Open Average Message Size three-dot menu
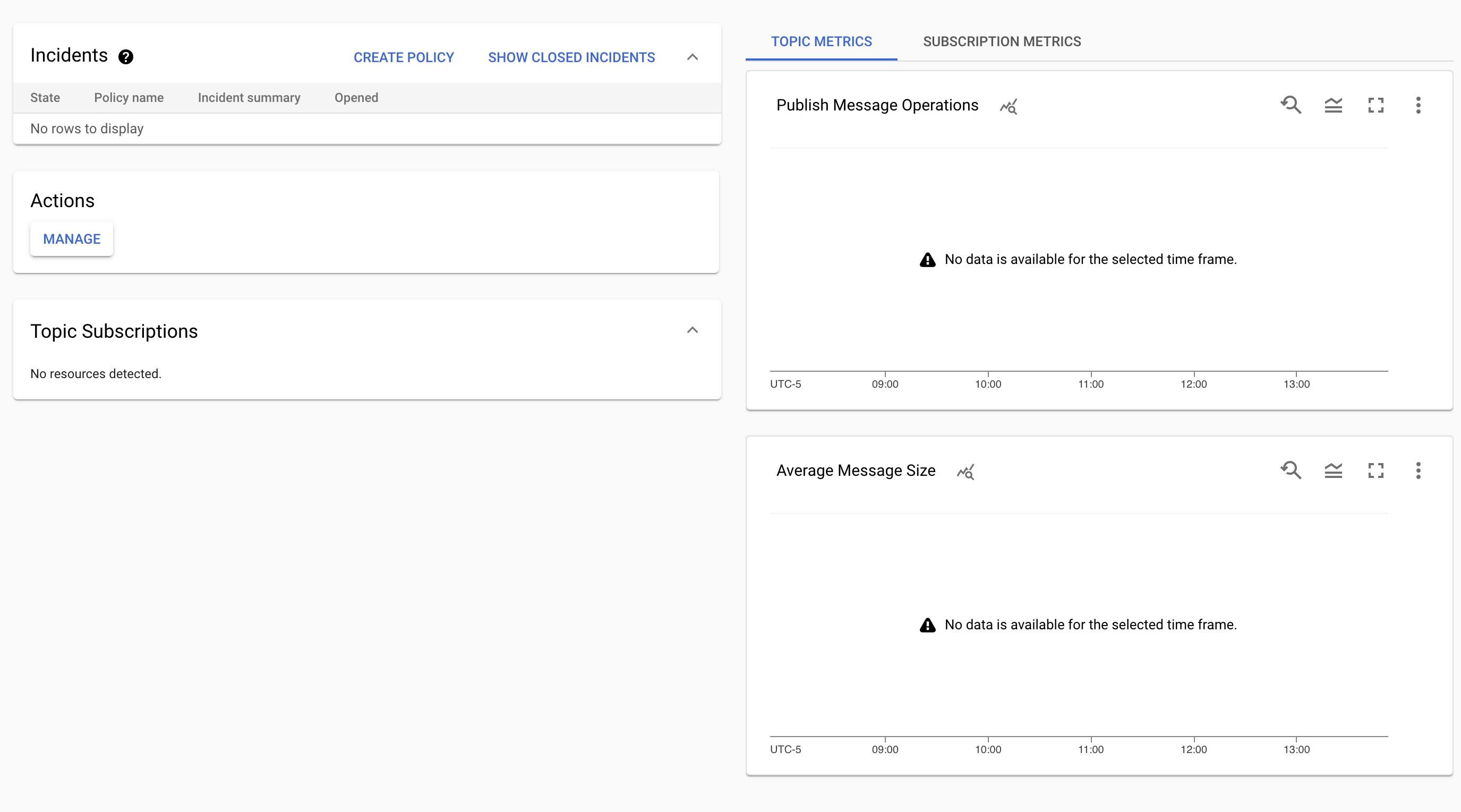 (1418, 470)
